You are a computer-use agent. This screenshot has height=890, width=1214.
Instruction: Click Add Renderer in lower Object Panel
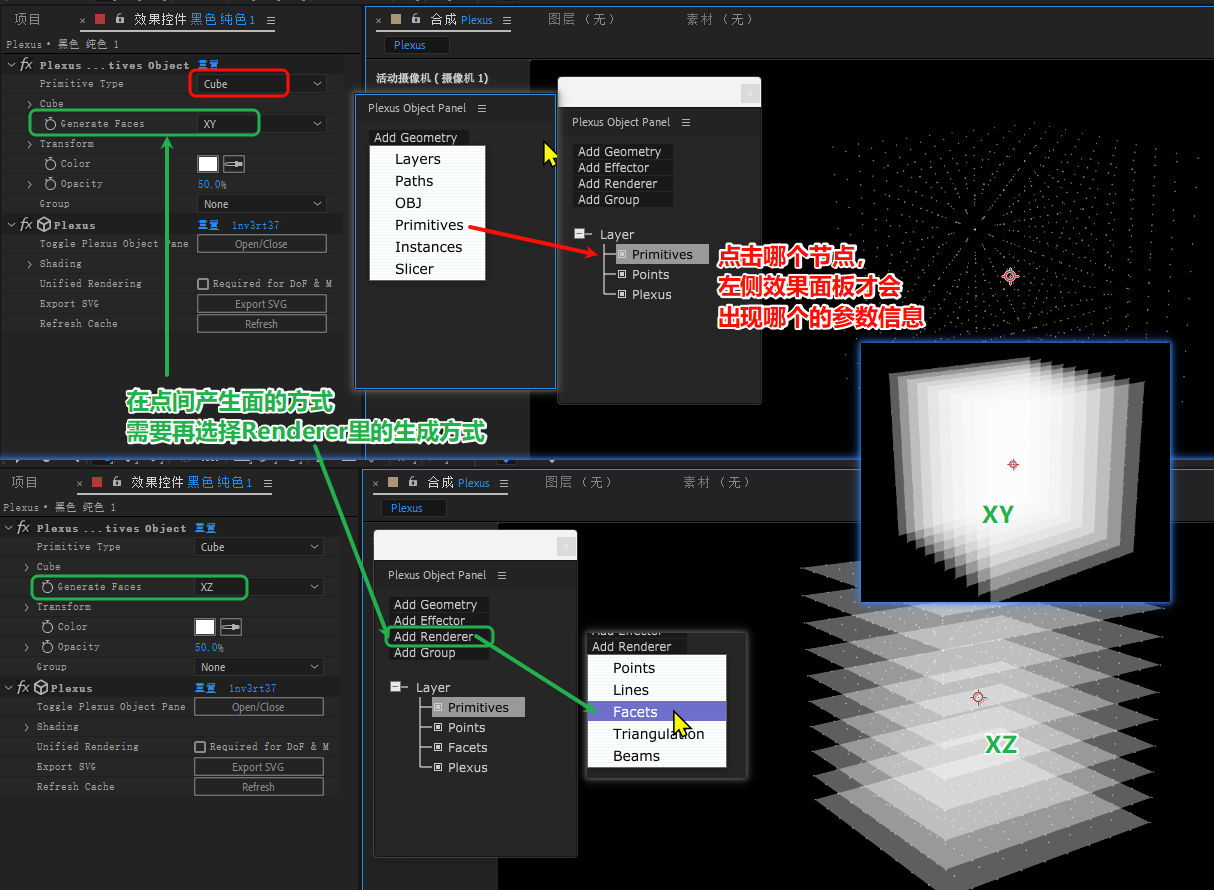point(433,637)
